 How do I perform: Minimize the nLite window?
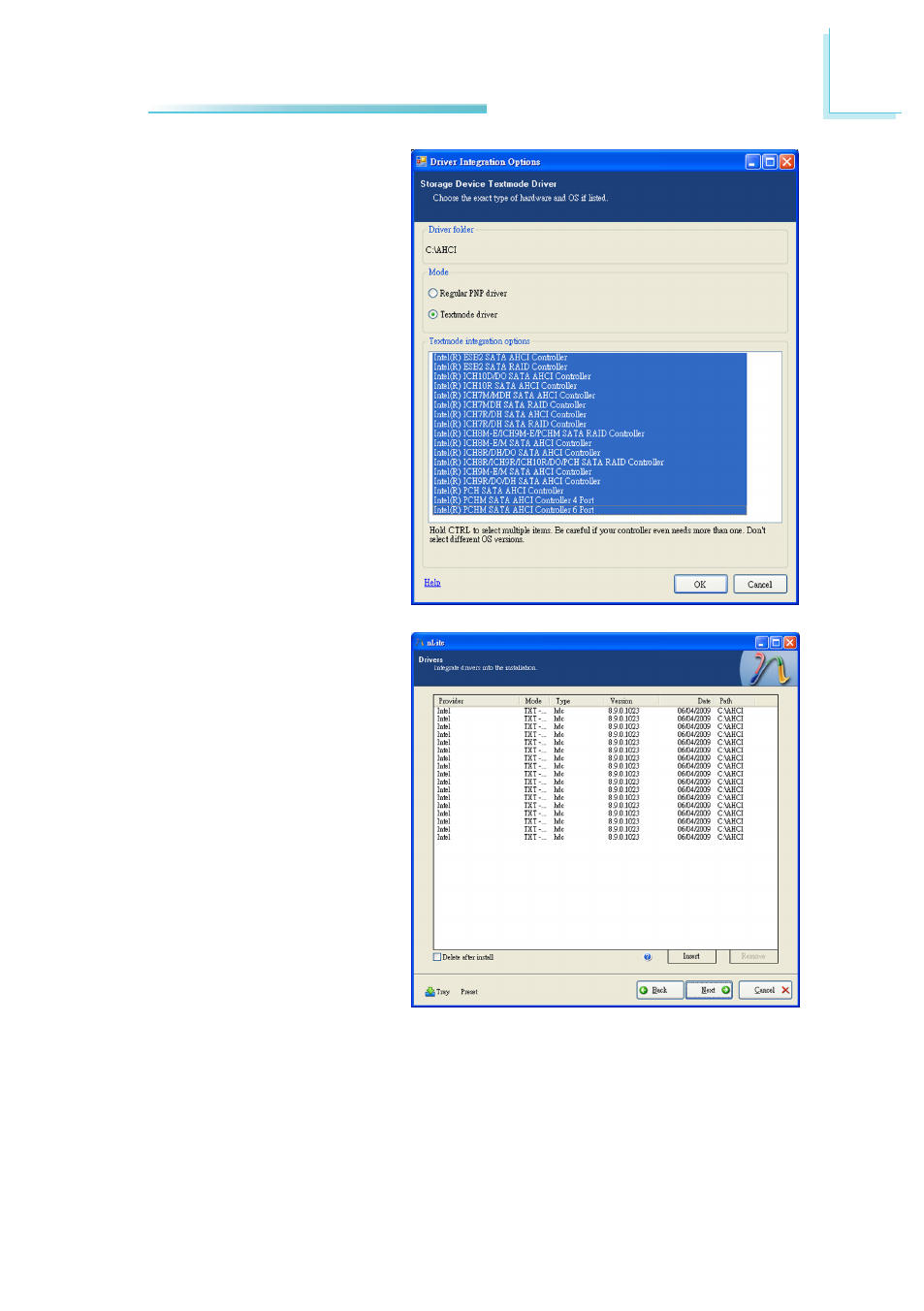pyautogui.click(x=761, y=642)
